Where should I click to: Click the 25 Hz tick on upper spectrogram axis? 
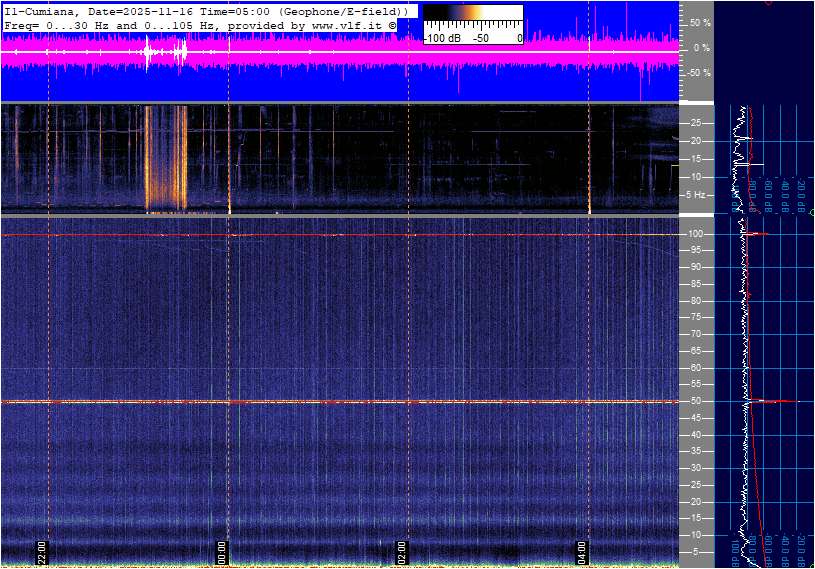point(694,123)
